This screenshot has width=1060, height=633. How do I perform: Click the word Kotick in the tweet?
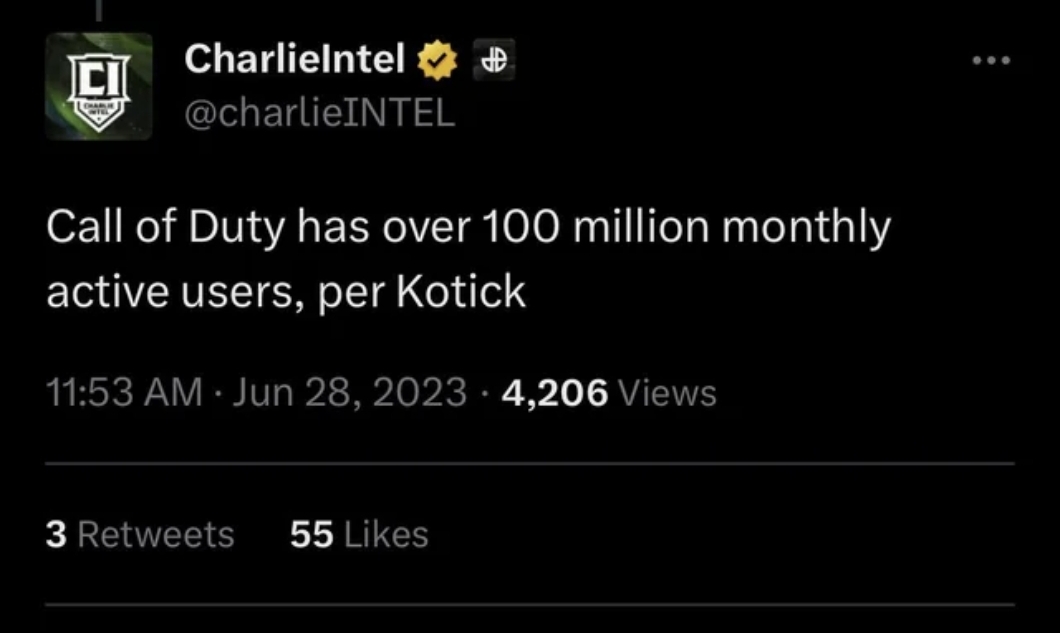(x=461, y=291)
